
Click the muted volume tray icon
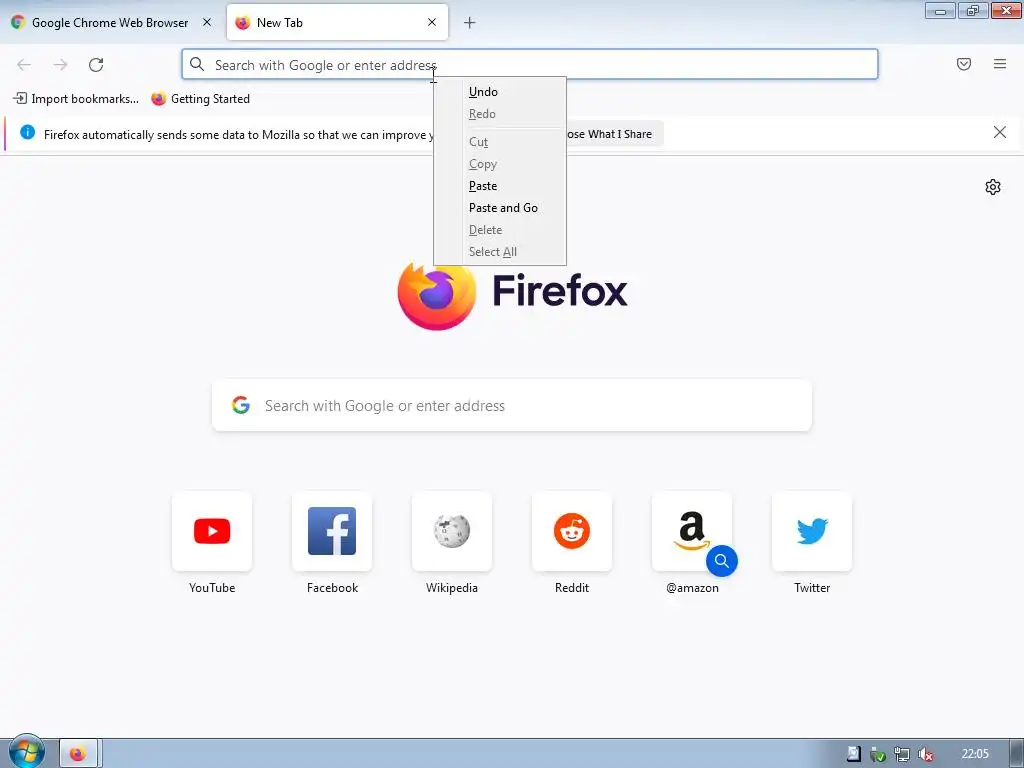coord(925,754)
